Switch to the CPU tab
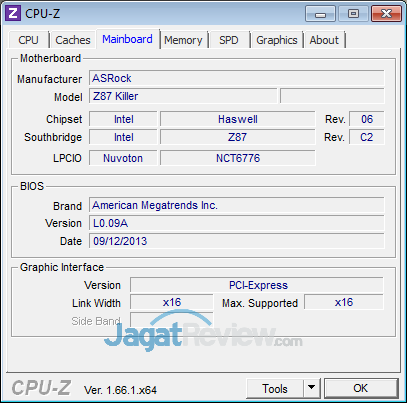Viewport: 407px width, 403px height. click(x=28, y=40)
